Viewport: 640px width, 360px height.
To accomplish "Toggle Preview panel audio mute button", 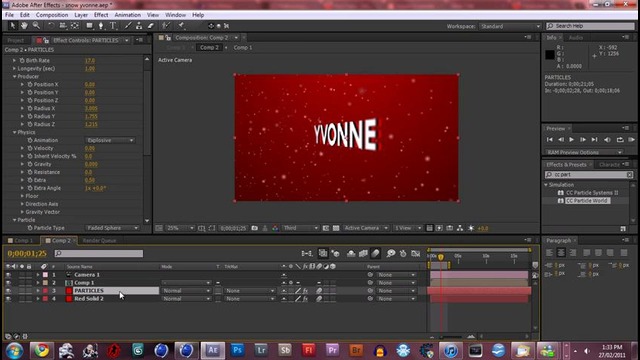I will [x=607, y=140].
